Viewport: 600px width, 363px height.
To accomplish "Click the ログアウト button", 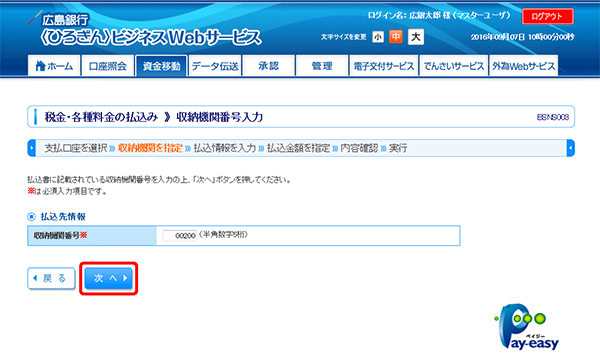I will click(548, 16).
